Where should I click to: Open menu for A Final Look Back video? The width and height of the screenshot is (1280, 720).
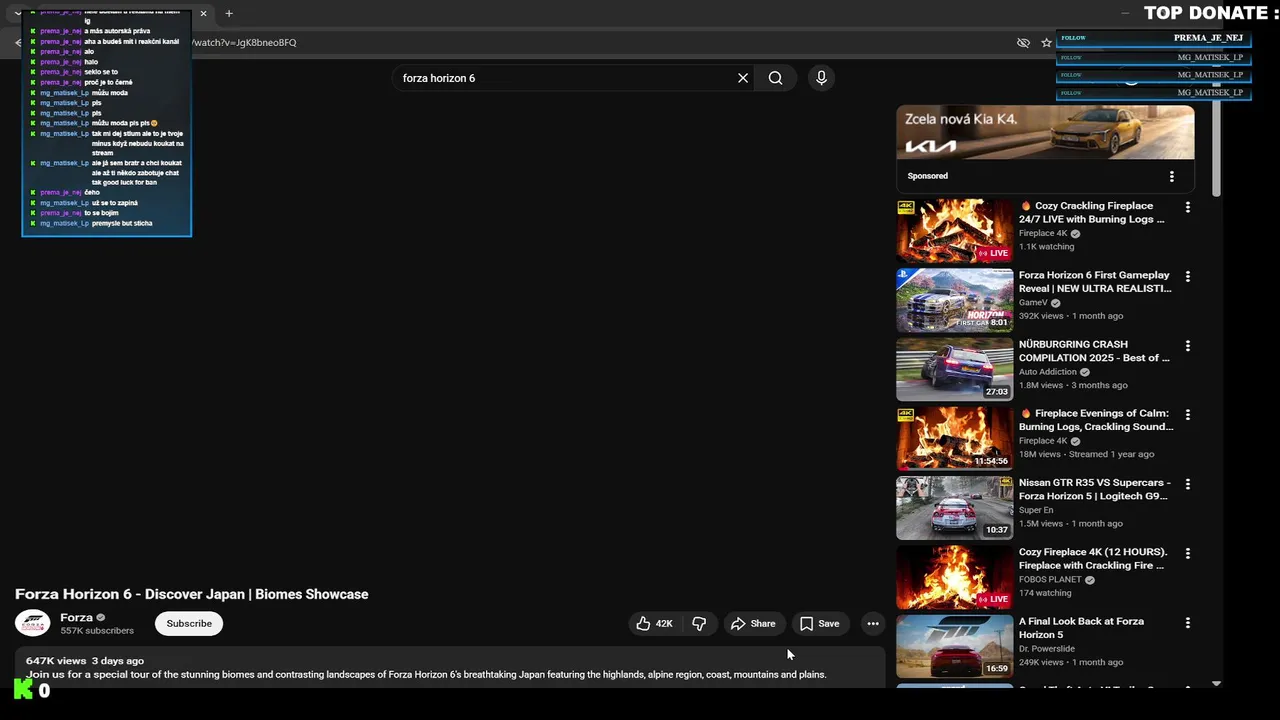point(1188,622)
